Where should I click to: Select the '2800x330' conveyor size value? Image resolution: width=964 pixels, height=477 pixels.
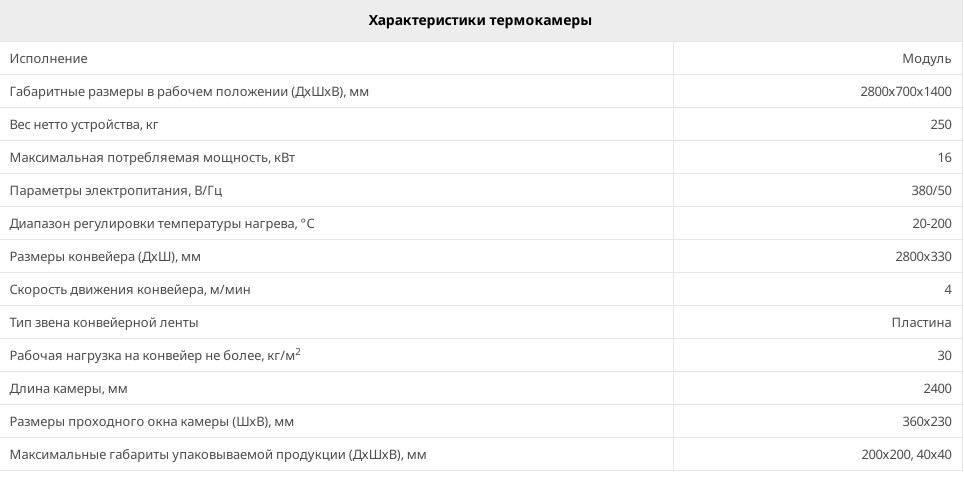tap(923, 257)
